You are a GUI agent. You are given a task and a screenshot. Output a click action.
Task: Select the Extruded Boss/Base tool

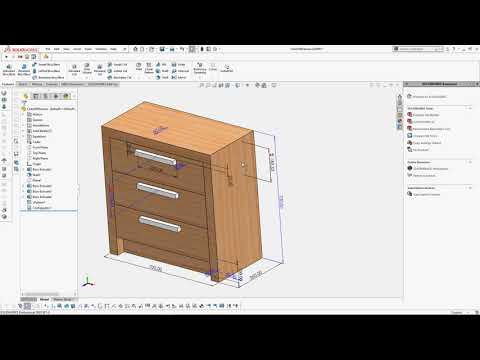(9, 69)
